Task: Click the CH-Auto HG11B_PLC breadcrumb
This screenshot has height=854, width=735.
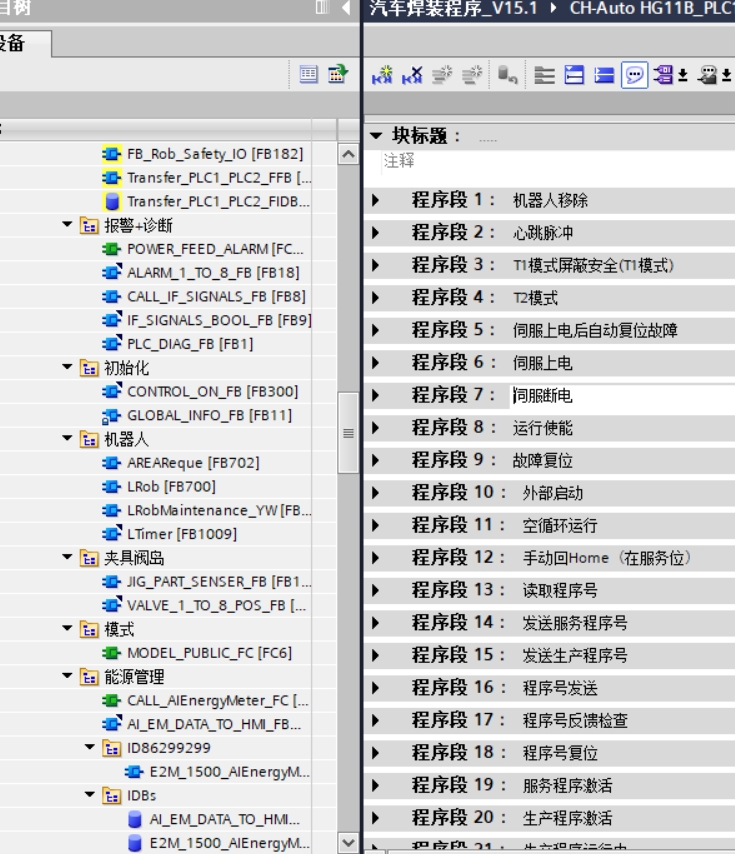Action: click(x=652, y=8)
